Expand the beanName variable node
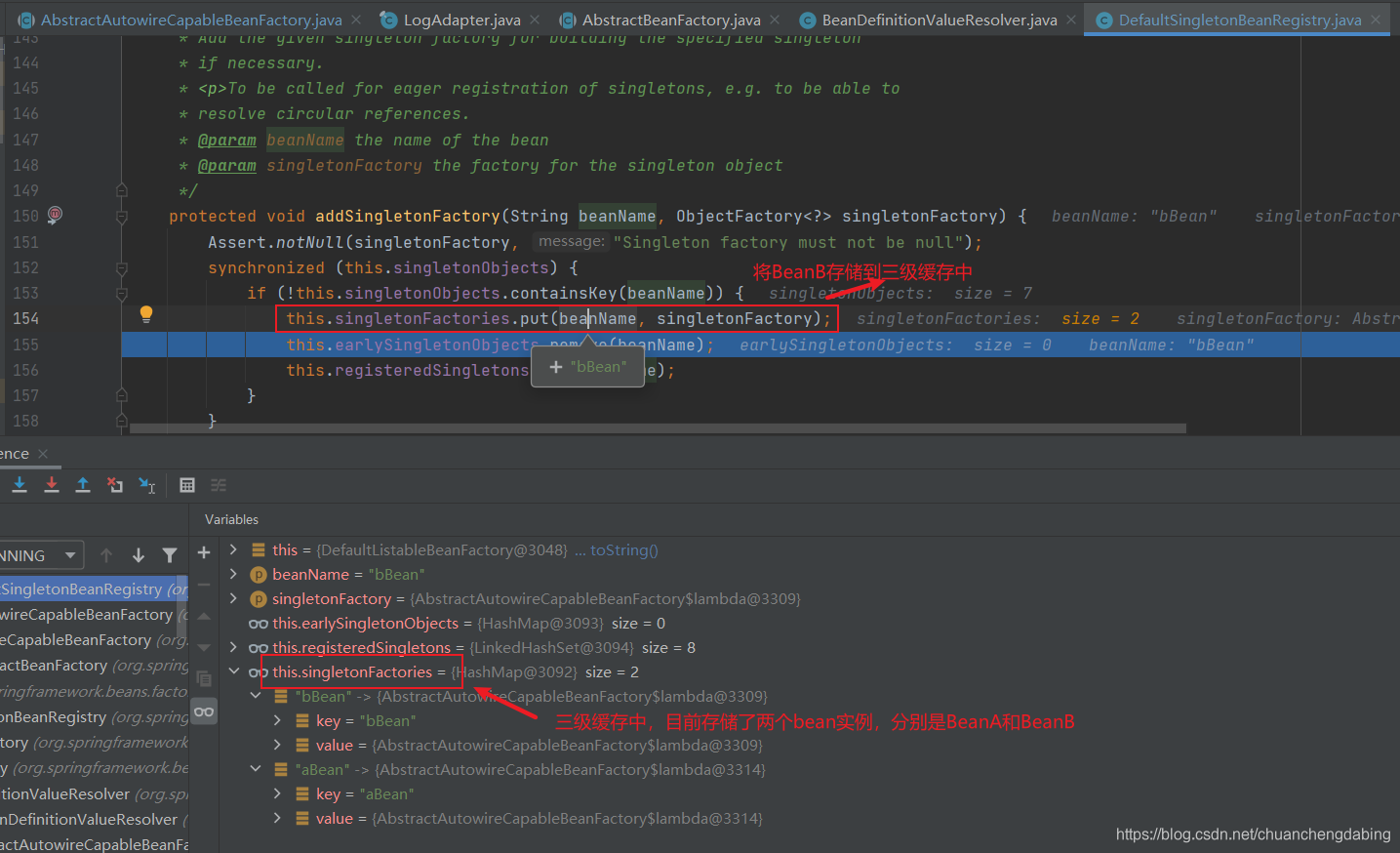Image resolution: width=1400 pixels, height=853 pixels. coord(233,574)
